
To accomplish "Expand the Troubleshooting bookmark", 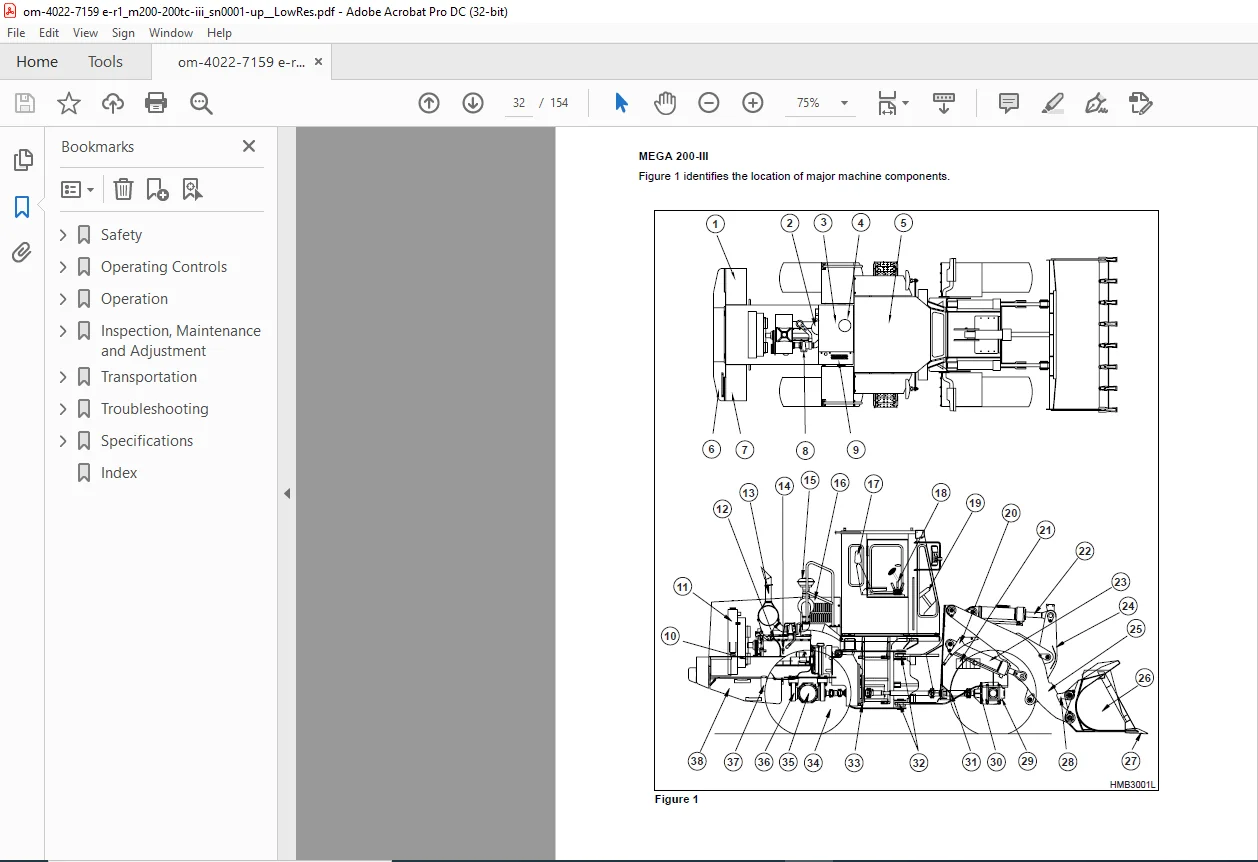I will 63,409.
